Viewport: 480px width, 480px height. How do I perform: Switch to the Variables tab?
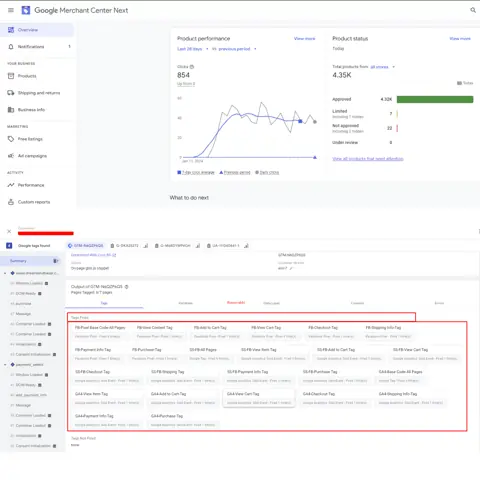[186, 303]
